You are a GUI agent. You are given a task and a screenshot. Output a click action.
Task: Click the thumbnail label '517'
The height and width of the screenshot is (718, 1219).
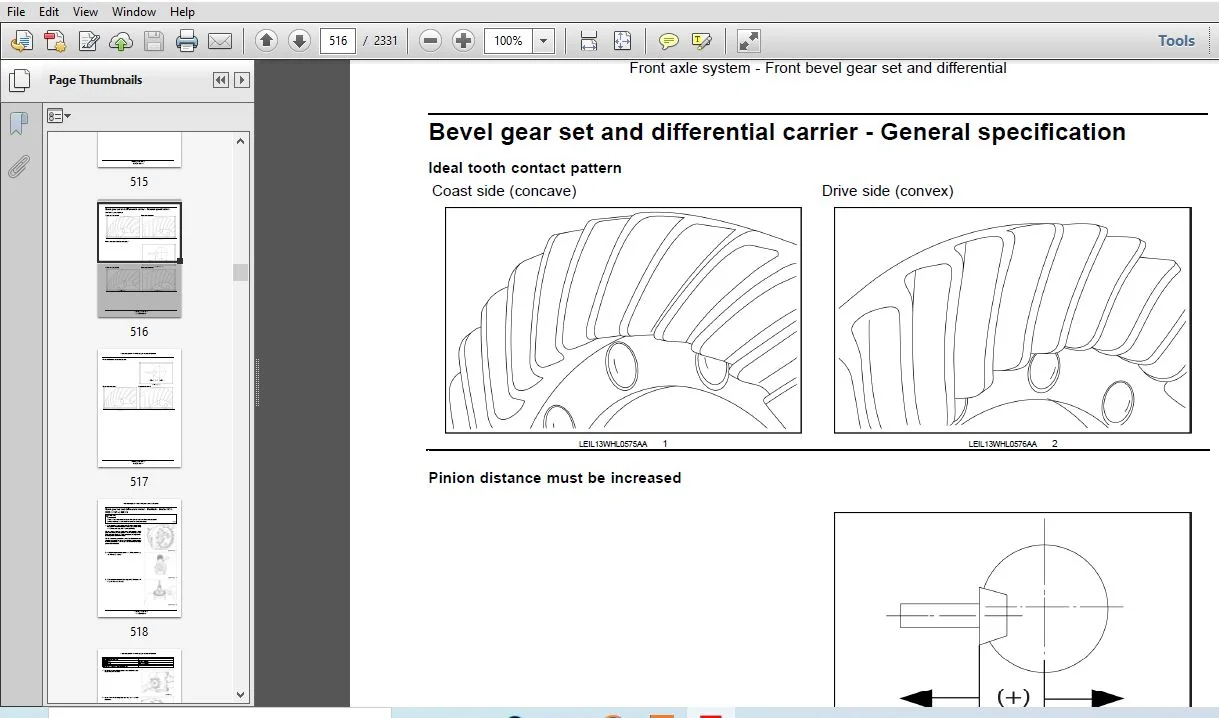(x=139, y=481)
